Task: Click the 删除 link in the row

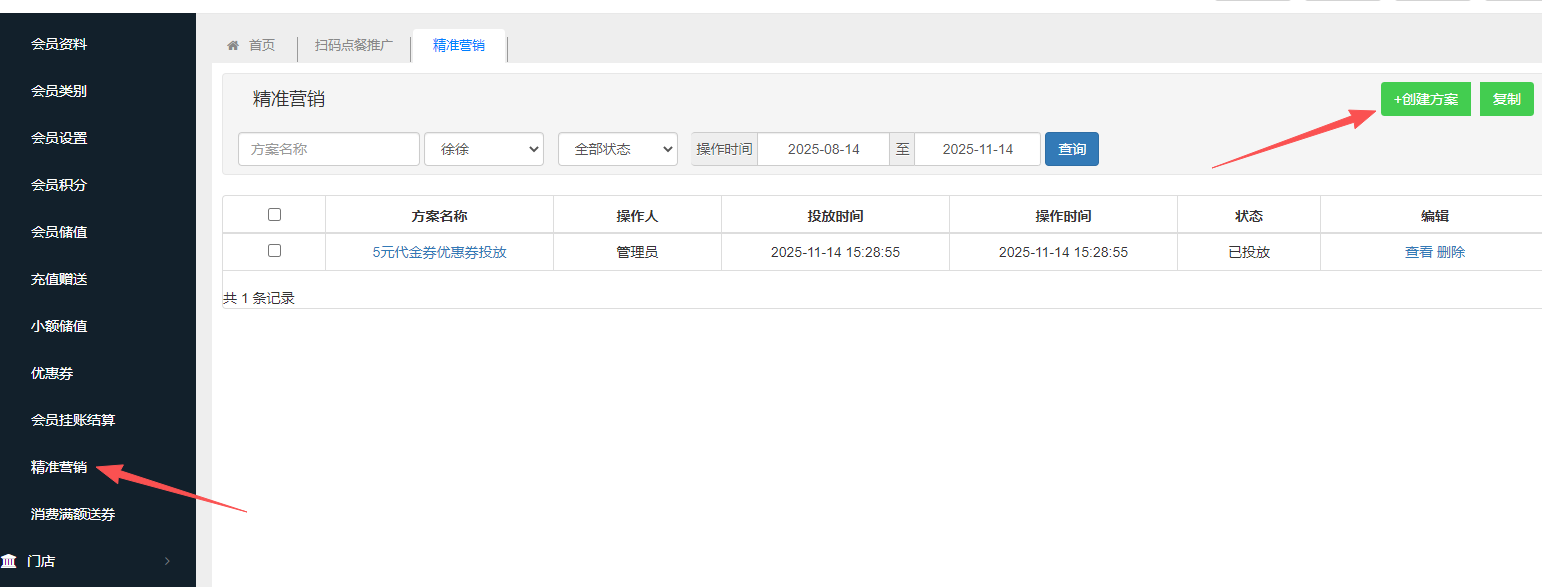Action: tap(1451, 252)
